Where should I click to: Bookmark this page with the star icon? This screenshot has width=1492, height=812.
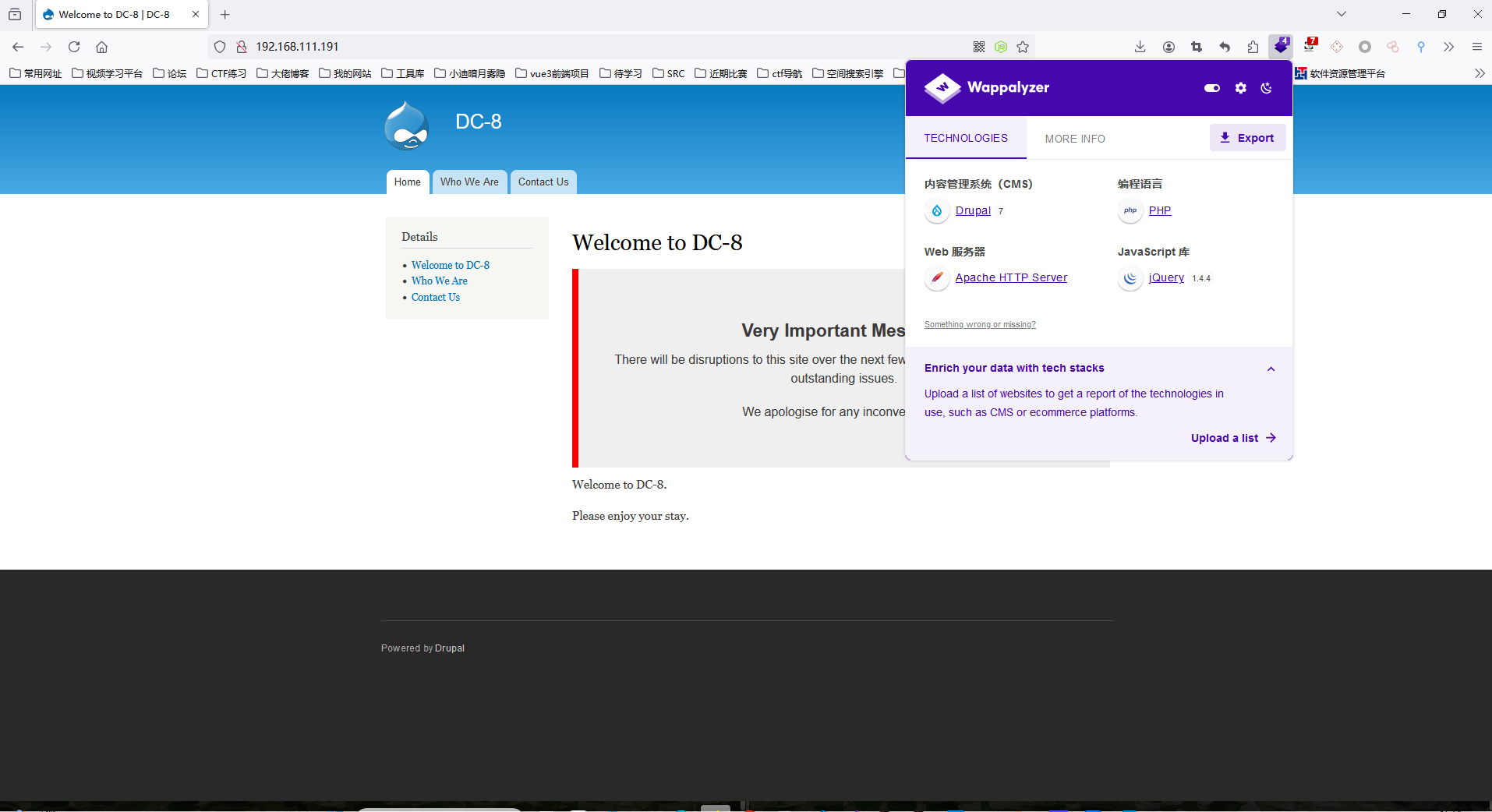[x=1023, y=47]
